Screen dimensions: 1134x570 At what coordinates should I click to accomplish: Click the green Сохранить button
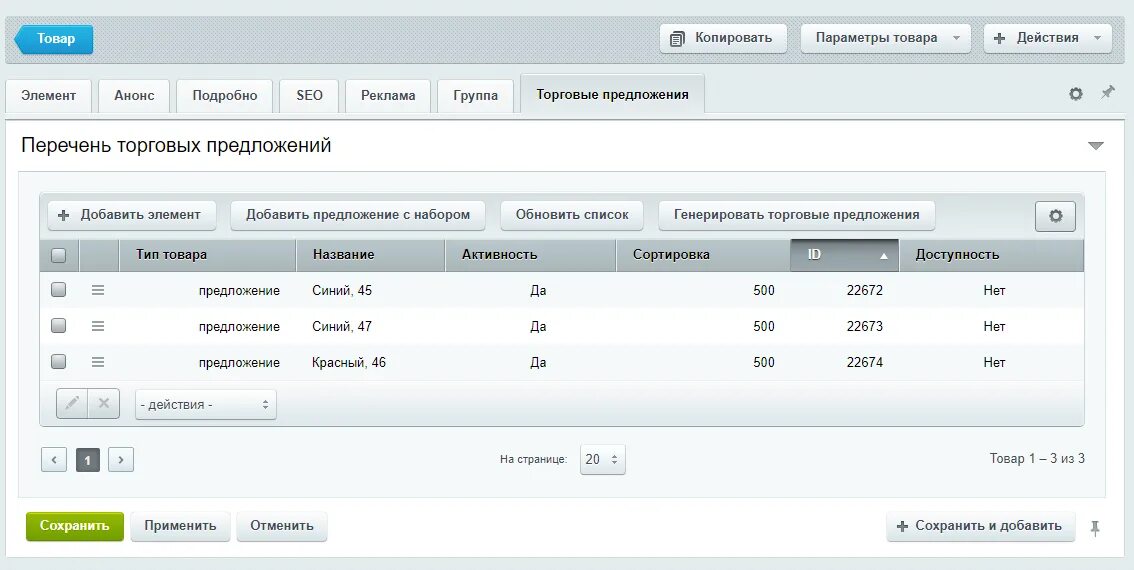[x=74, y=526]
